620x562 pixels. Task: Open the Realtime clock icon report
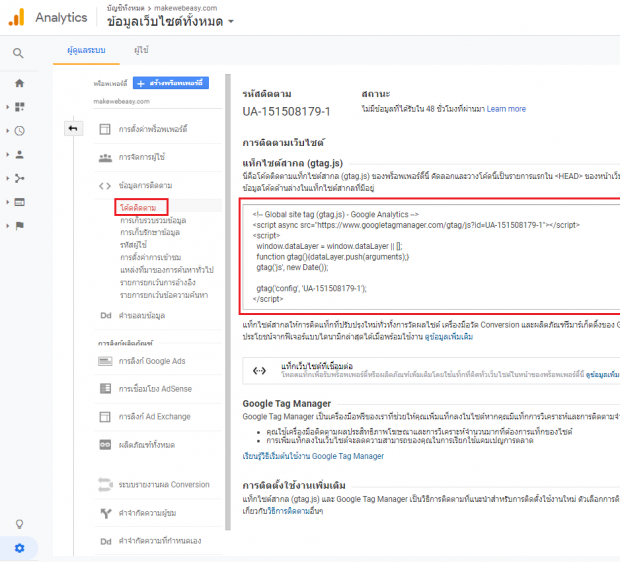[19, 131]
